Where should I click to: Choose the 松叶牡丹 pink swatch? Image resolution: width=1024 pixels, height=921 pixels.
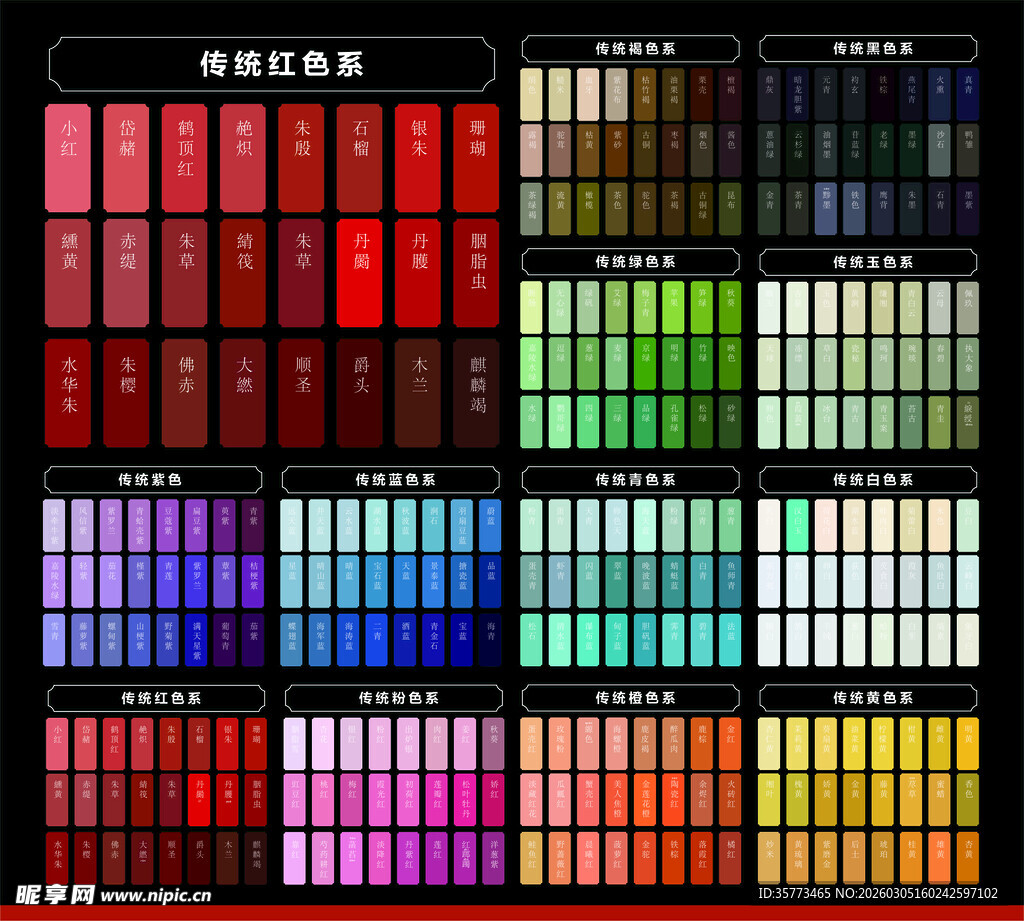click(465, 800)
